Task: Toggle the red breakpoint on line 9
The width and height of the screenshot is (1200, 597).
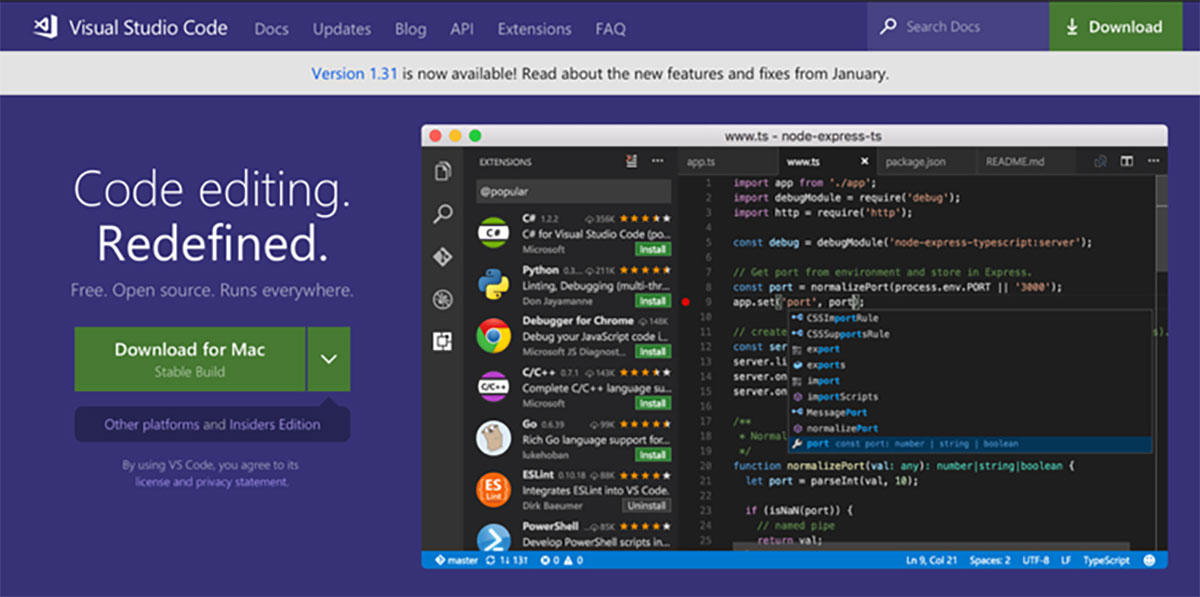Action: [x=685, y=302]
